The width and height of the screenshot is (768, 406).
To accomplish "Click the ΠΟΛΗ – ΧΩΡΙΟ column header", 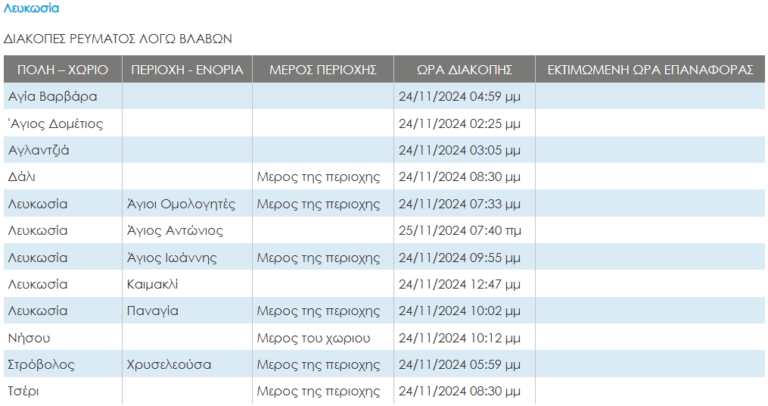I will pyautogui.click(x=62, y=70).
